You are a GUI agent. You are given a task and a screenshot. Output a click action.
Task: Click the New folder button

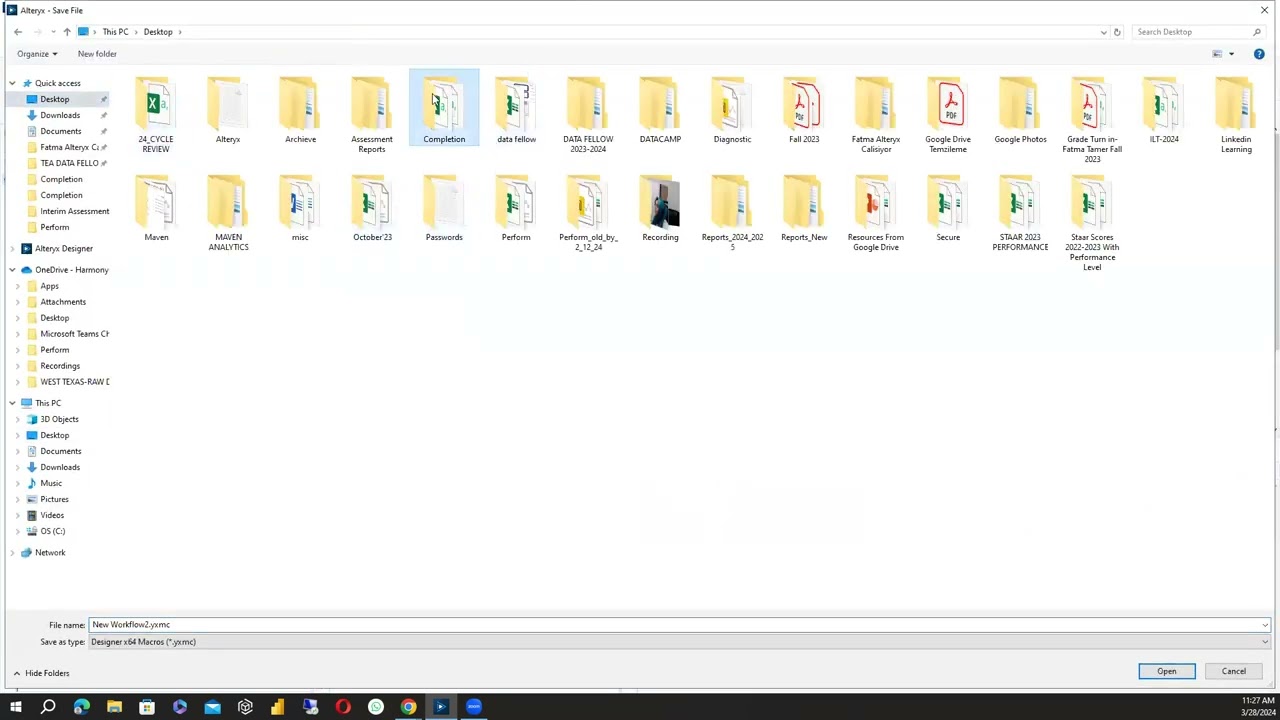click(x=97, y=54)
